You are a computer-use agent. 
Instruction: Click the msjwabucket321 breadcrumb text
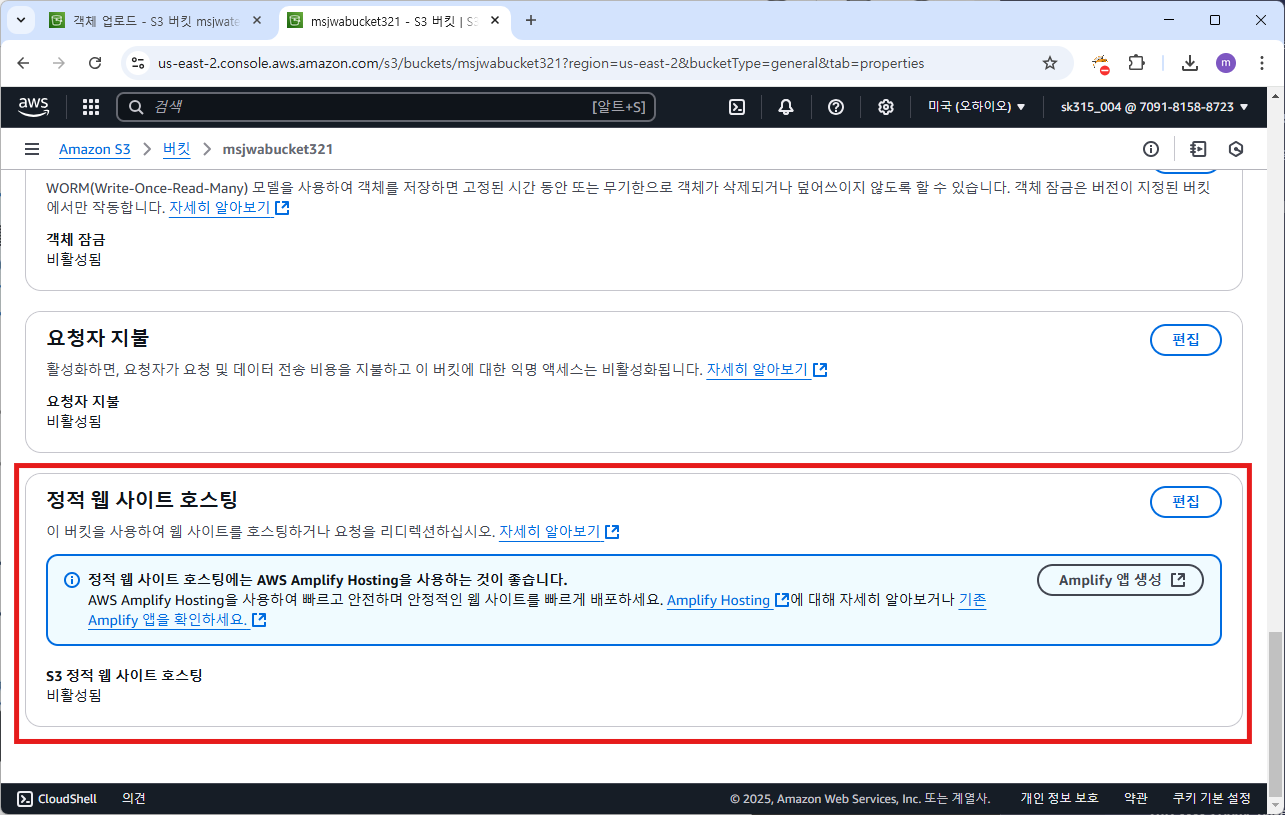point(278,149)
